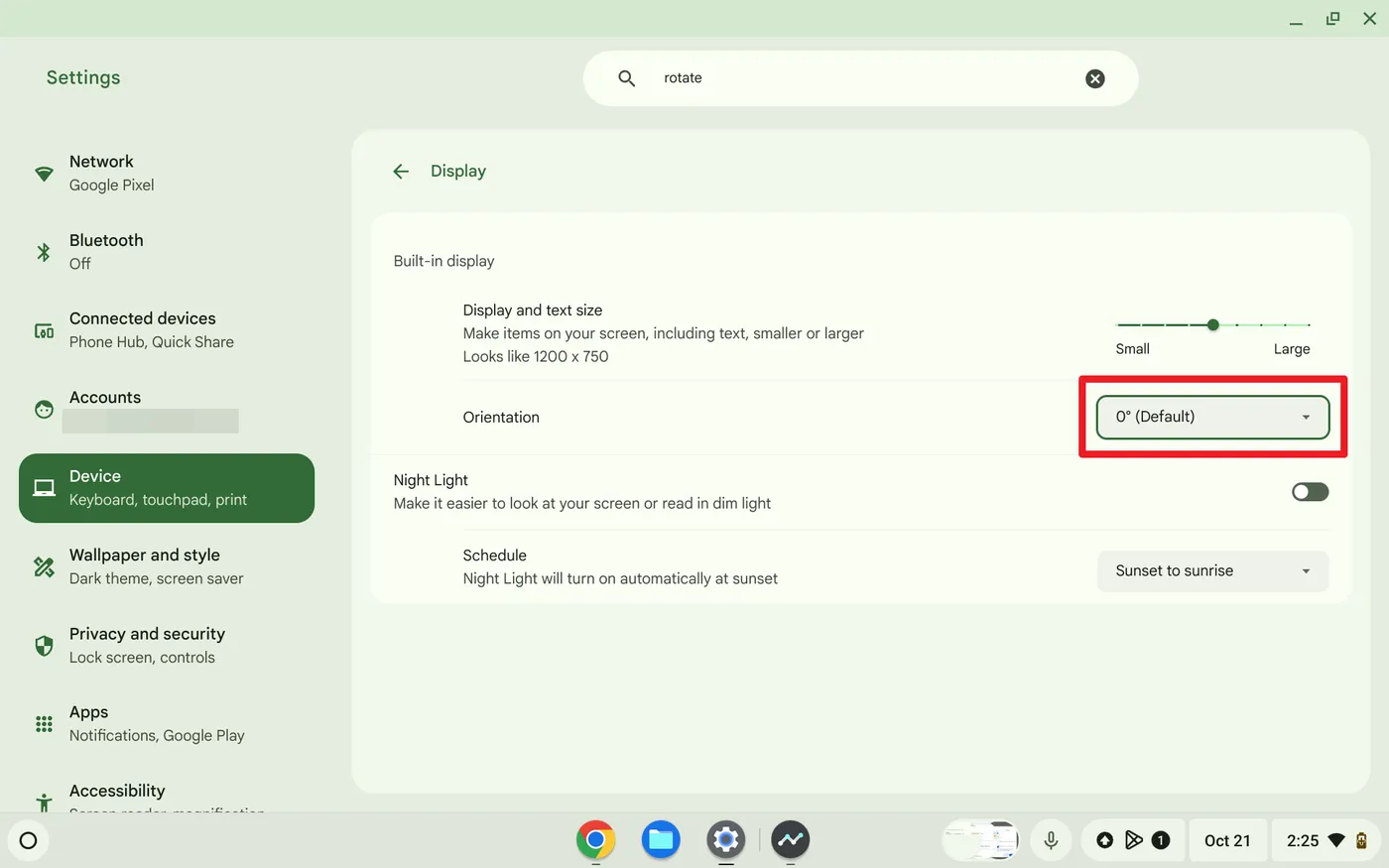Open Network settings via the Wi-Fi icon
Viewport: 1389px width, 868px height.
(44, 174)
